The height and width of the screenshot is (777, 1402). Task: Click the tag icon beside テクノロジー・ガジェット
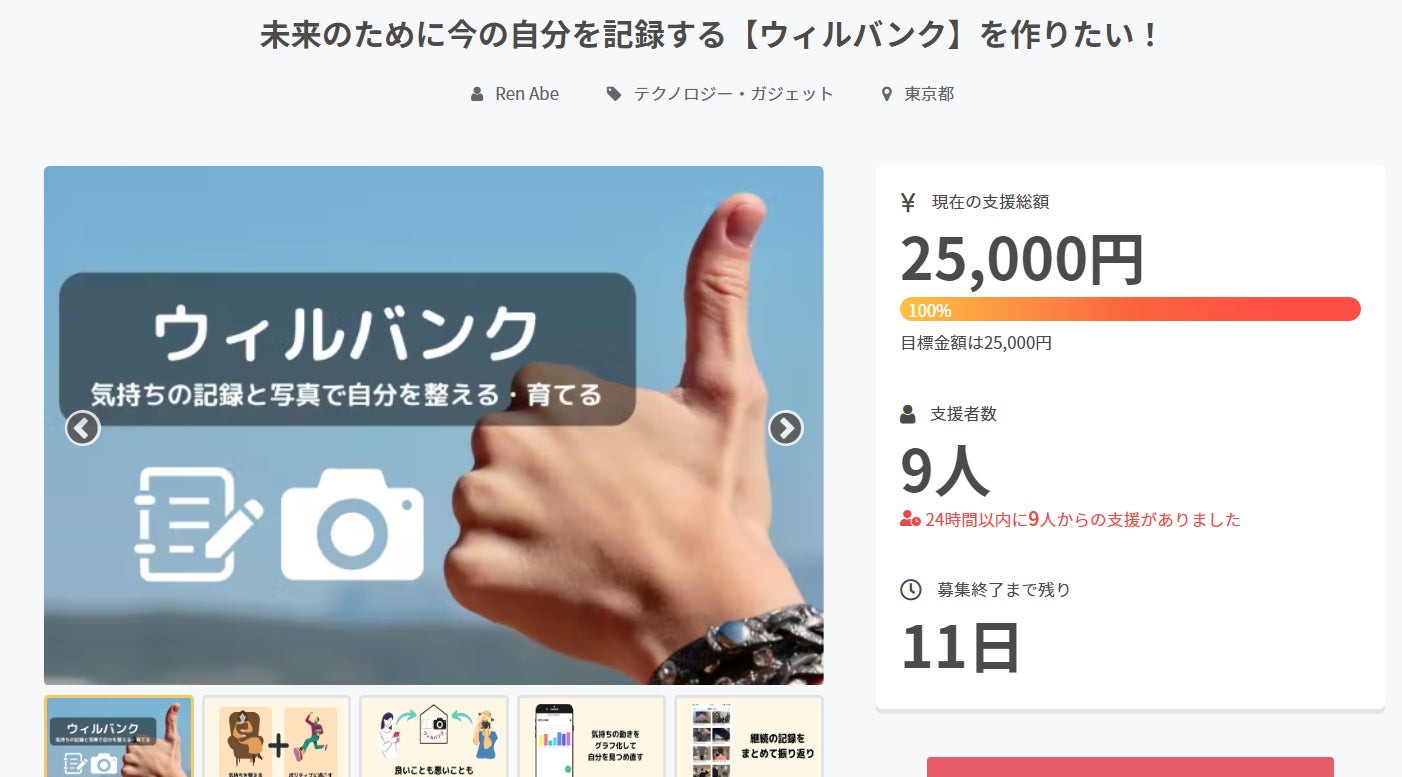(613, 94)
